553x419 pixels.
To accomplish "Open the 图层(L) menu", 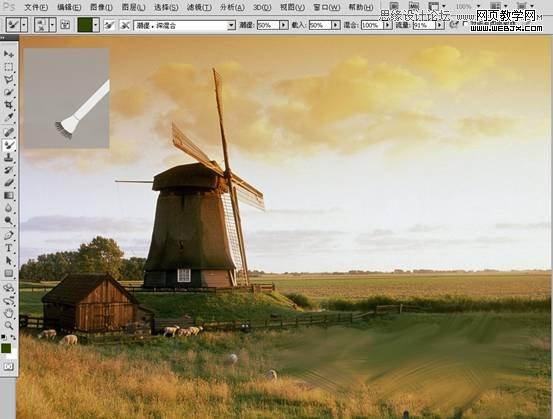I will pos(133,7).
